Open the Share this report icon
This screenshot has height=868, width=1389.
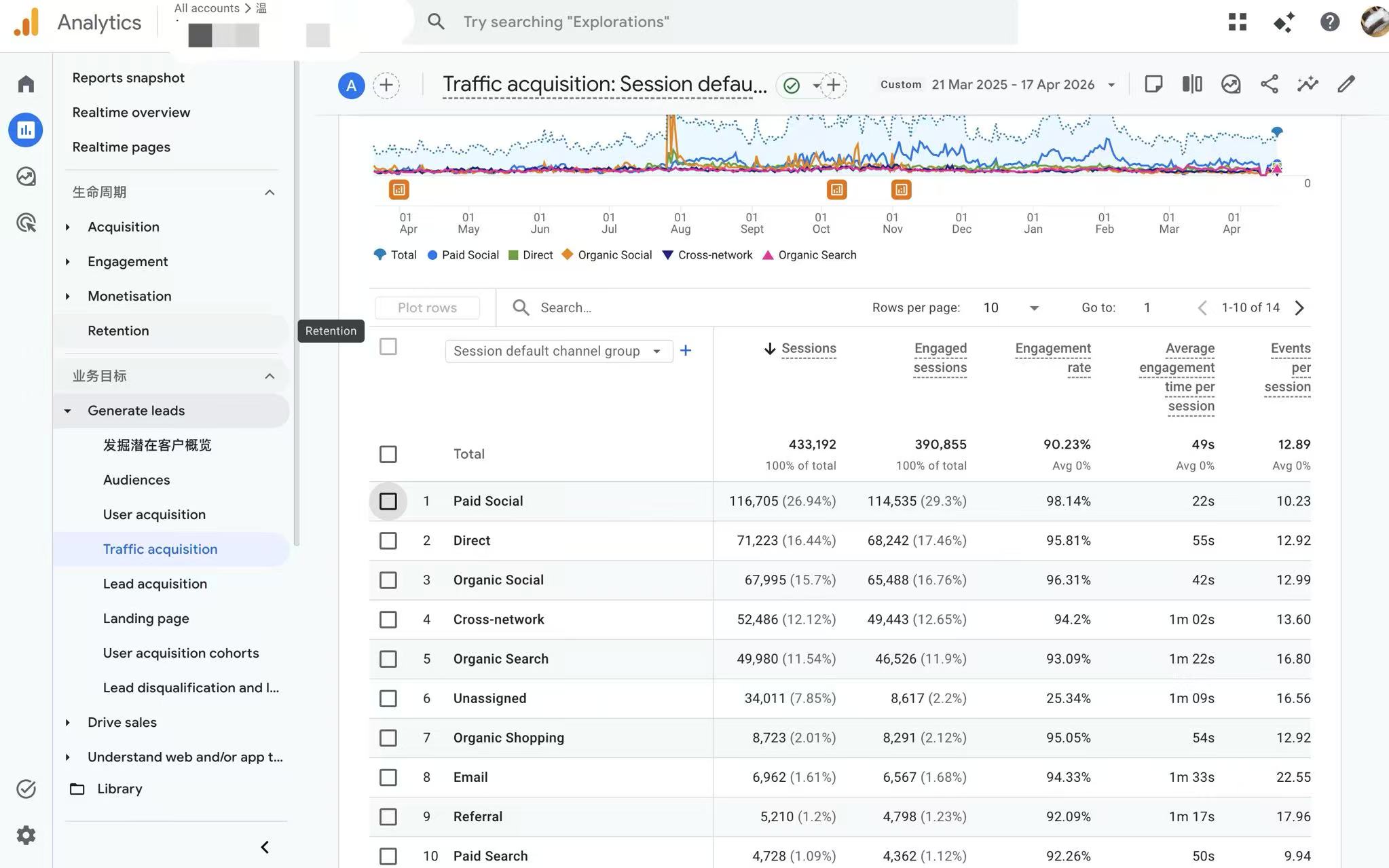(x=1269, y=84)
